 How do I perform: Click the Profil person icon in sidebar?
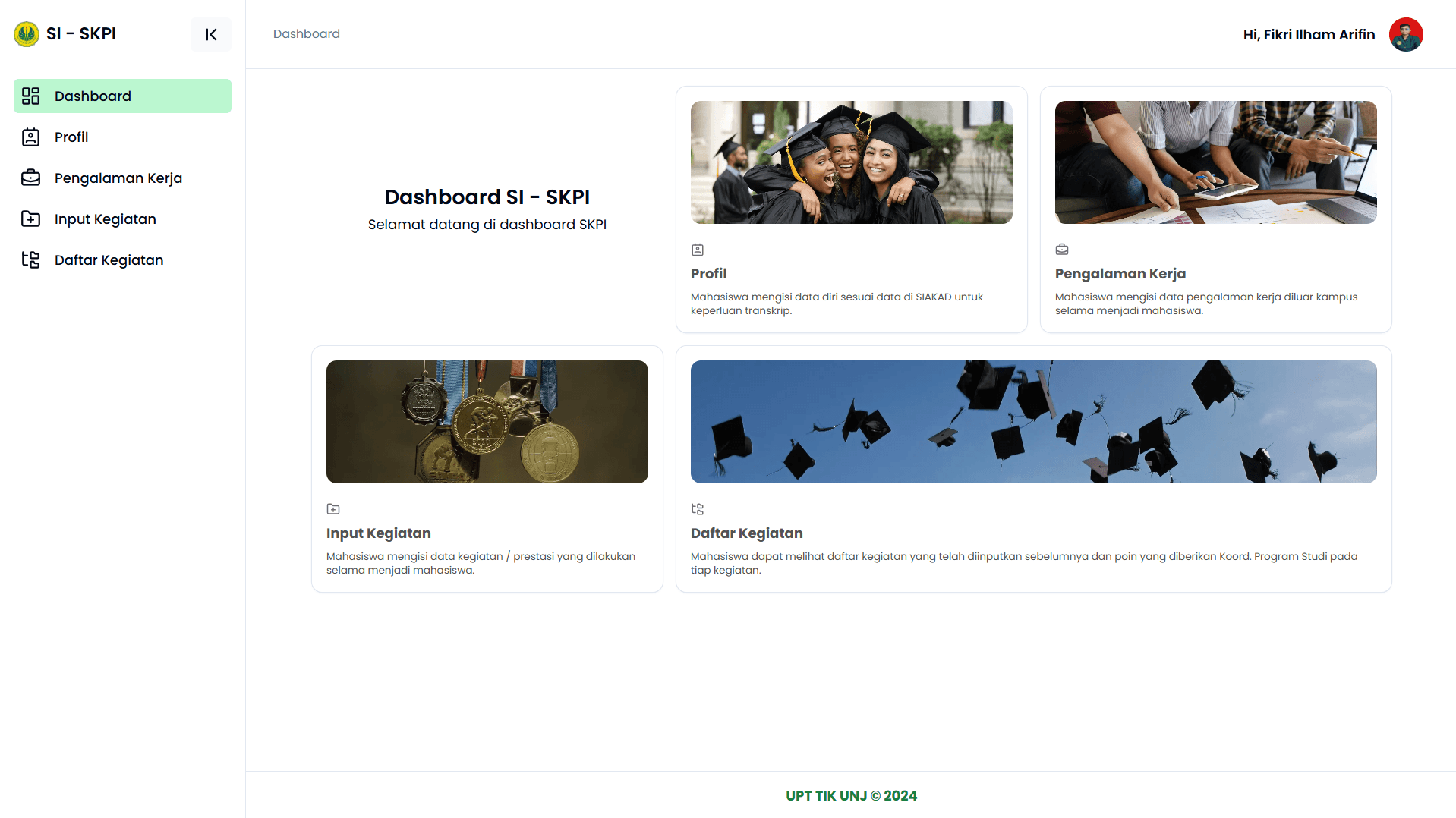pos(30,137)
